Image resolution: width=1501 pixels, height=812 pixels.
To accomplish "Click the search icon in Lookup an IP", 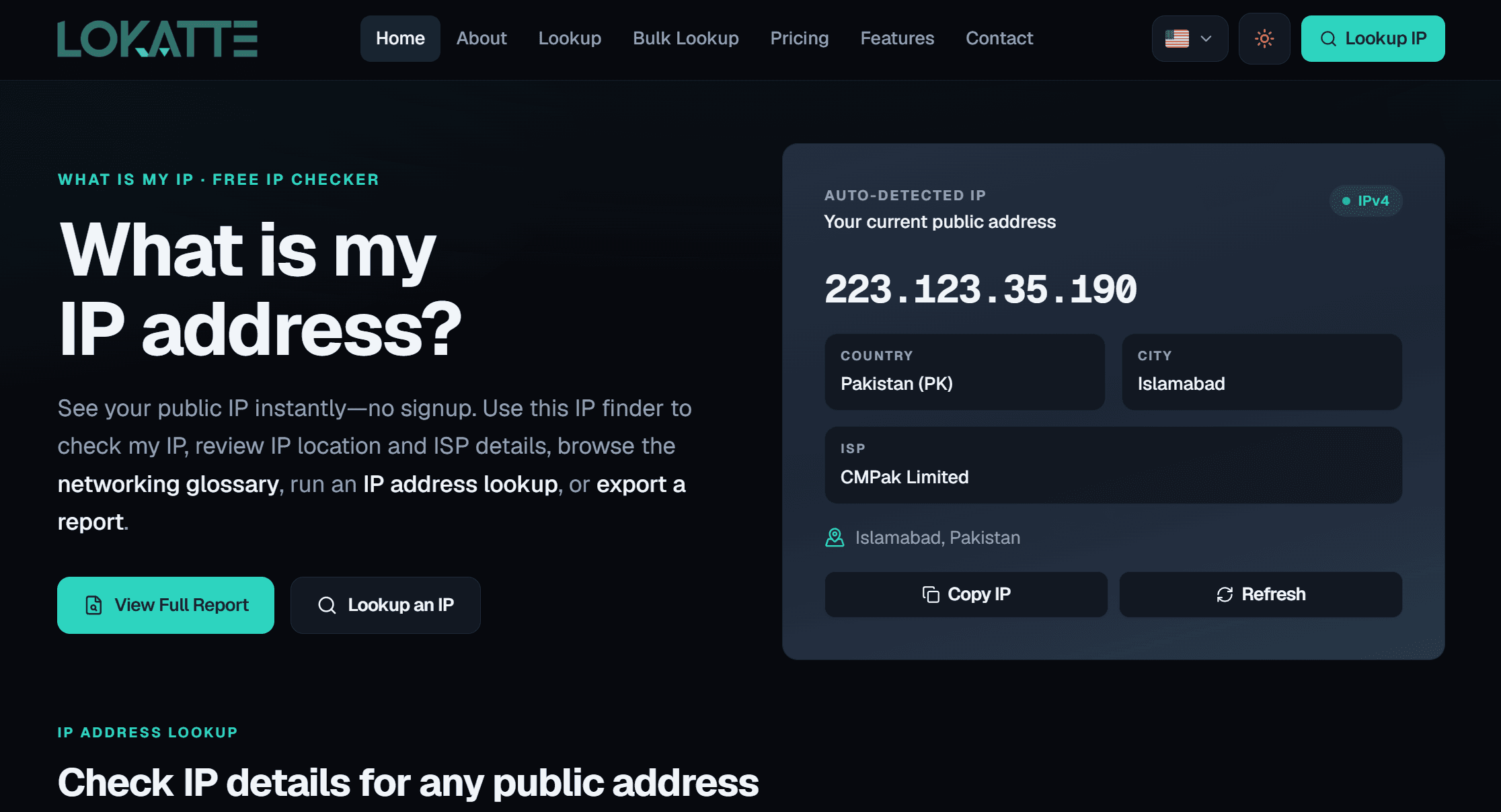I will [x=327, y=605].
